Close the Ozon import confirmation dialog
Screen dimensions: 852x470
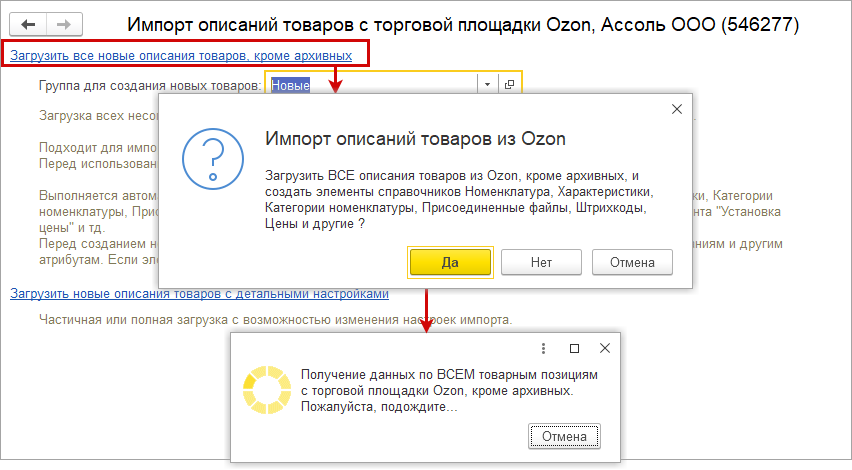coord(677,109)
